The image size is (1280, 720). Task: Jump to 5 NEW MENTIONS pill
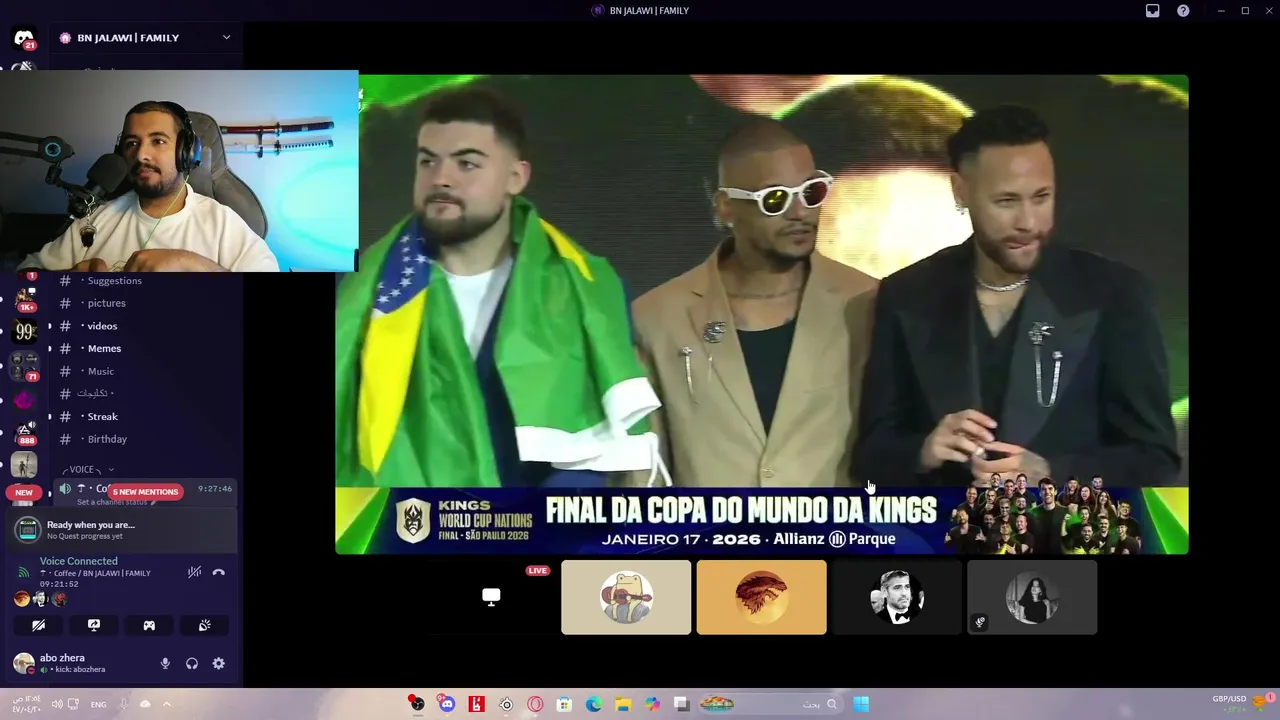click(x=145, y=492)
